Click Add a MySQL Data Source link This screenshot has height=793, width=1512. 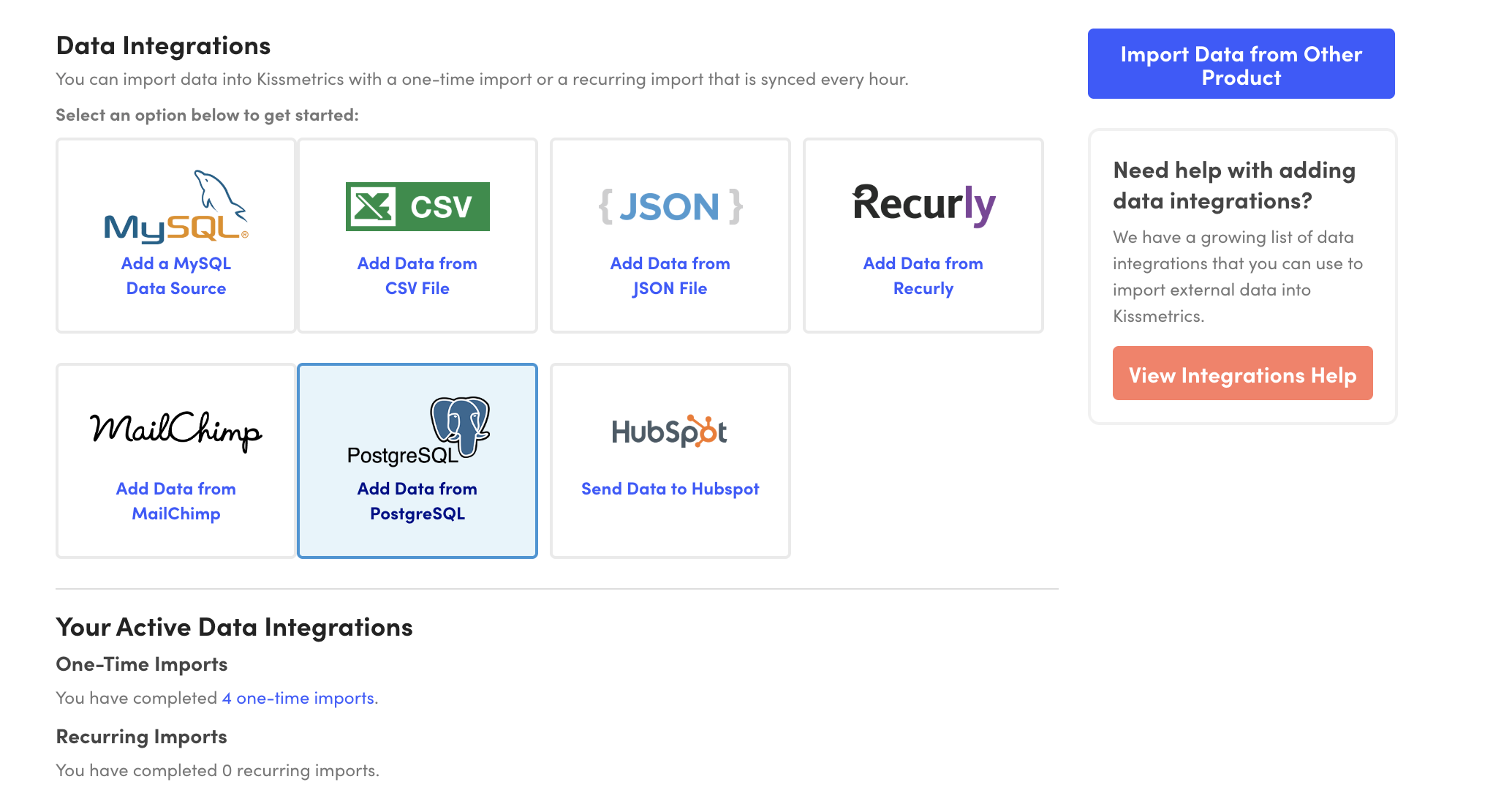[x=175, y=275]
